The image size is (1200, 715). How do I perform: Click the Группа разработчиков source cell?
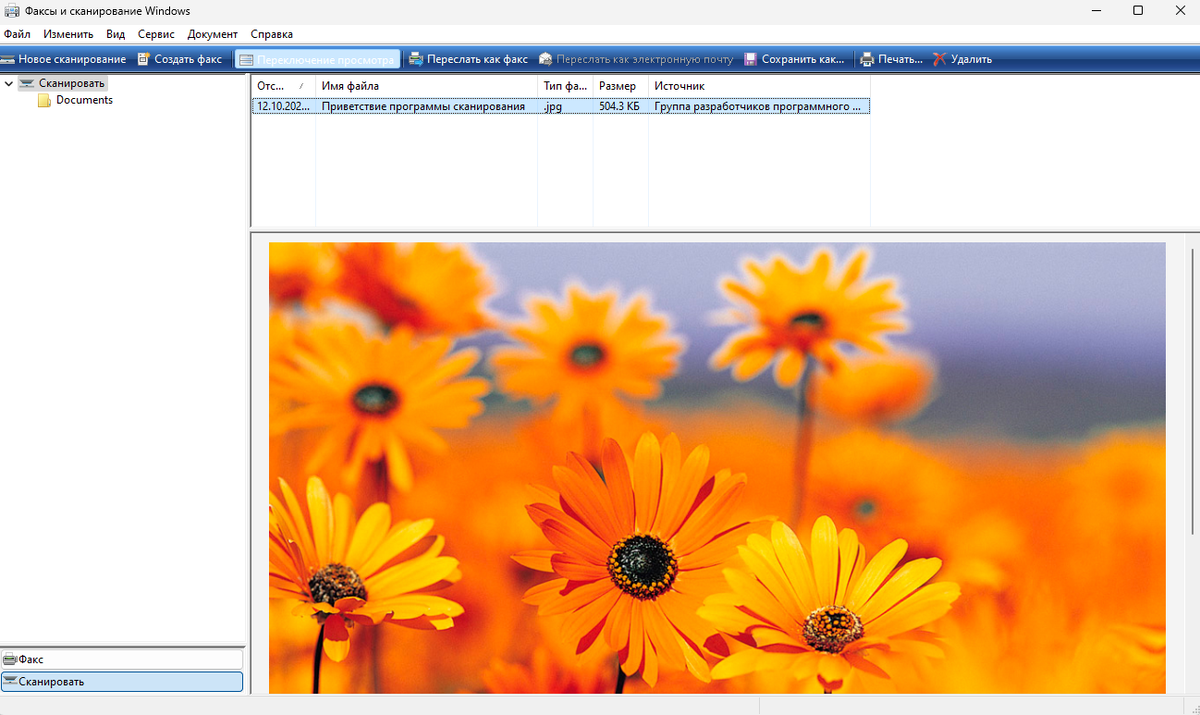pos(758,106)
